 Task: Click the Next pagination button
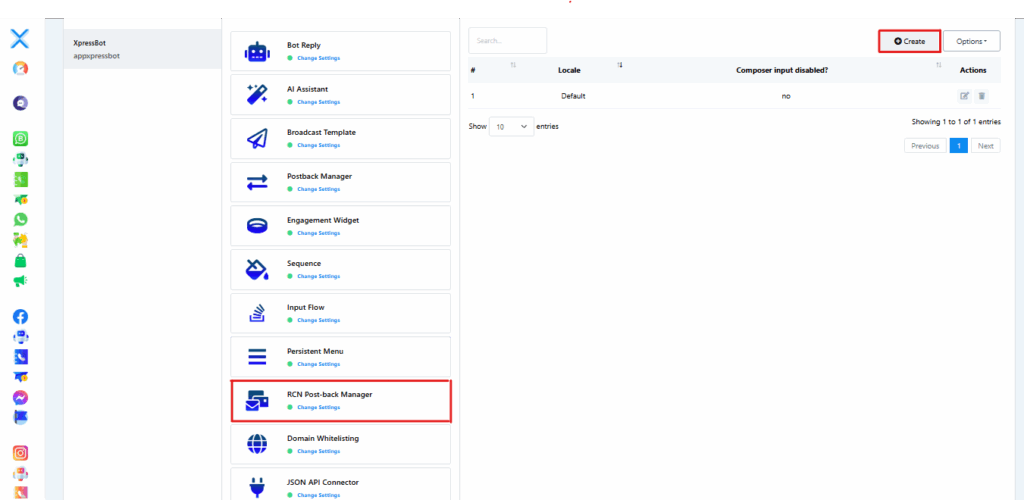[986, 146]
